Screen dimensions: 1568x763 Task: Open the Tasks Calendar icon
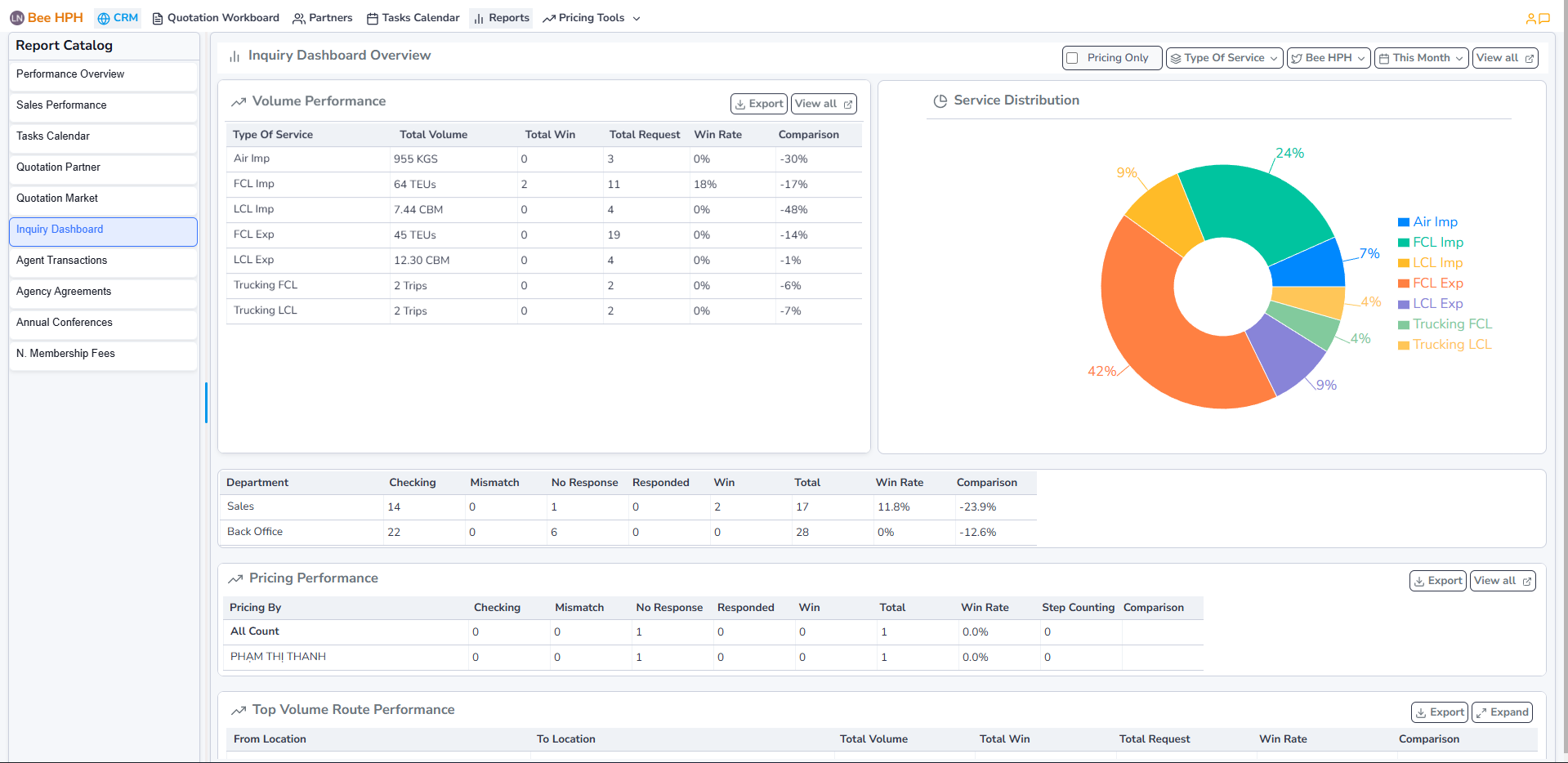(x=372, y=17)
